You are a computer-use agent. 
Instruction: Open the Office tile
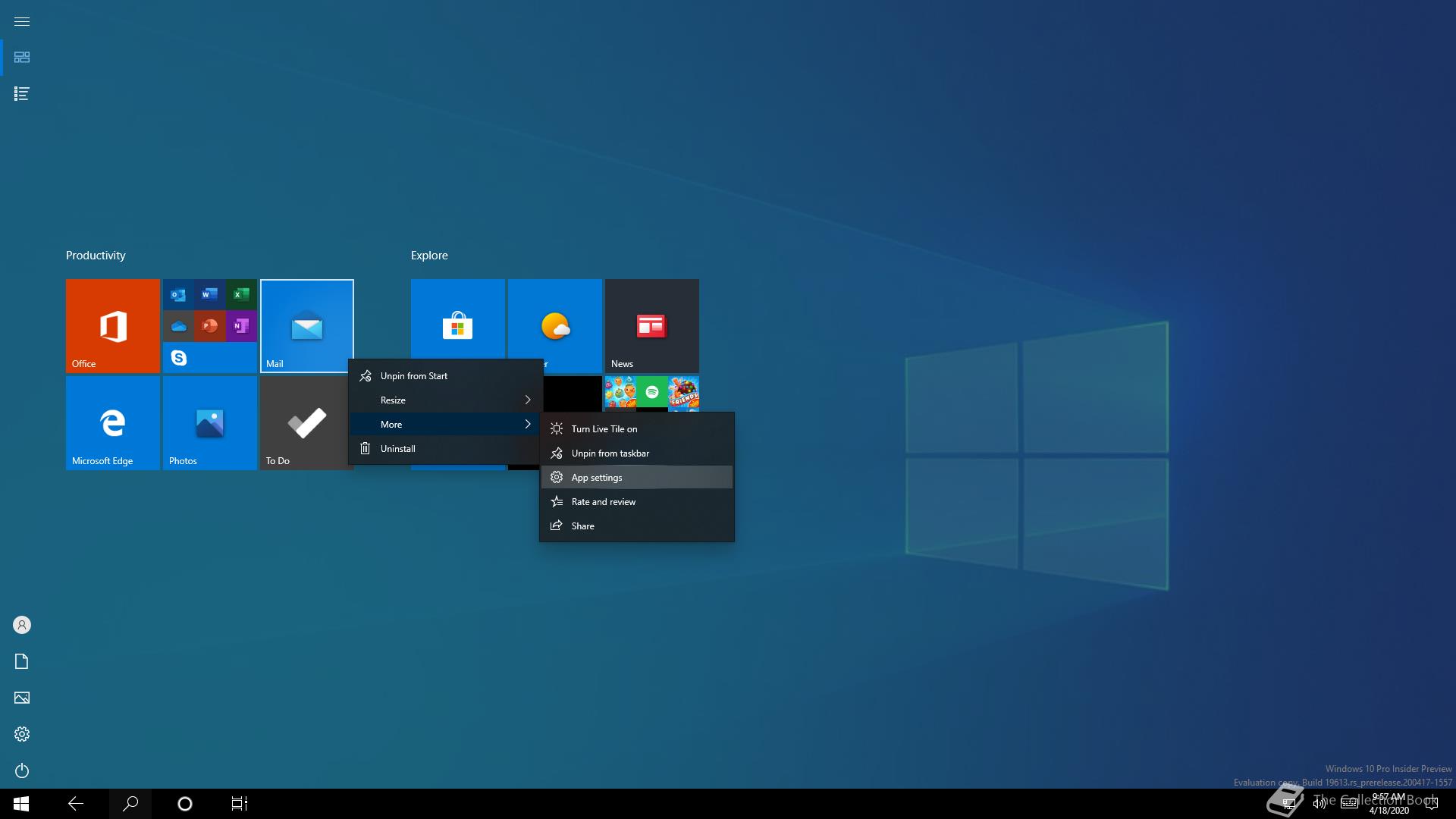tap(113, 326)
